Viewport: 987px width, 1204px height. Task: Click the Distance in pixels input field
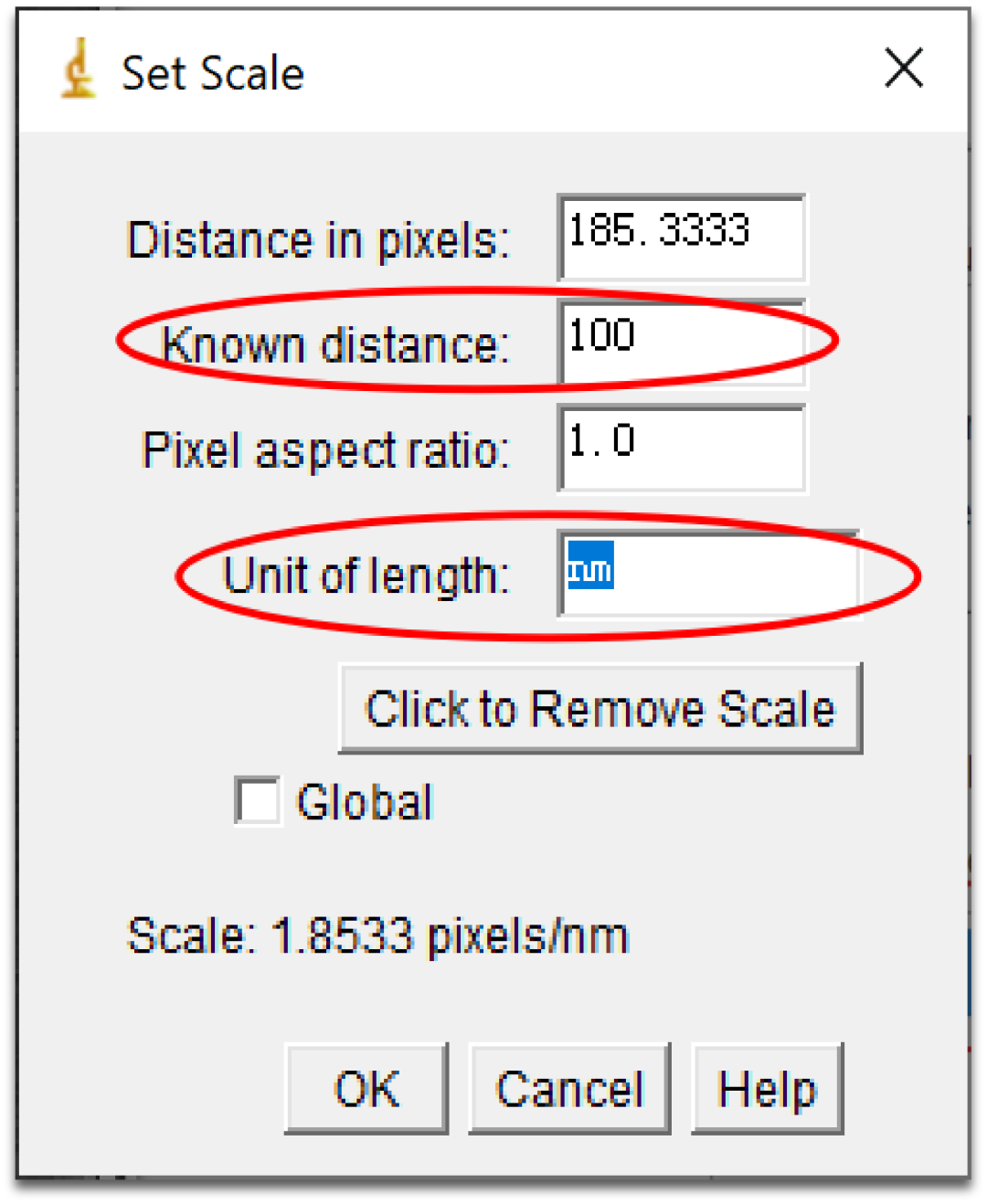681,238
